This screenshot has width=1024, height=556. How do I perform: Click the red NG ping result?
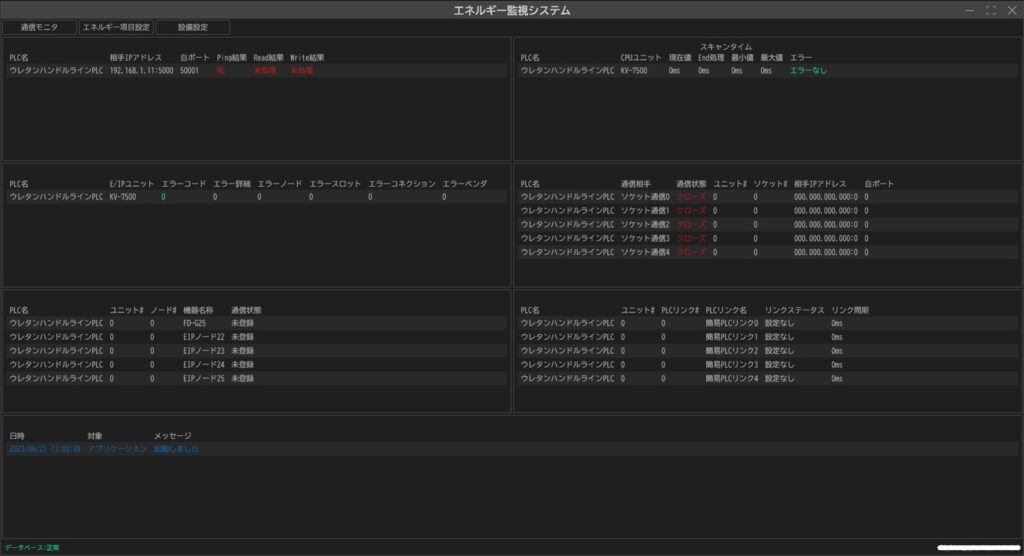pos(221,71)
